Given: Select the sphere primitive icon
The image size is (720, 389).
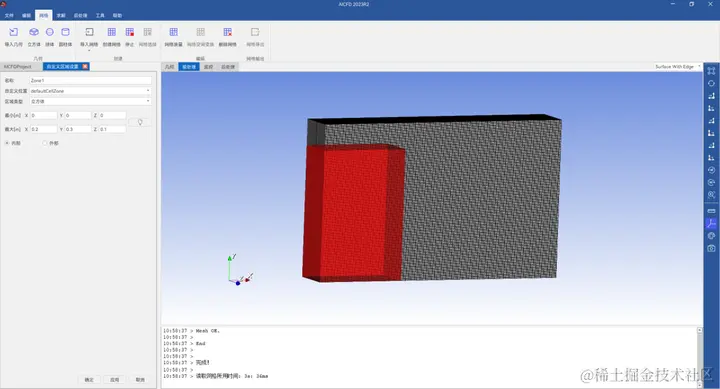Looking at the screenshot, I should pyautogui.click(x=50, y=32).
